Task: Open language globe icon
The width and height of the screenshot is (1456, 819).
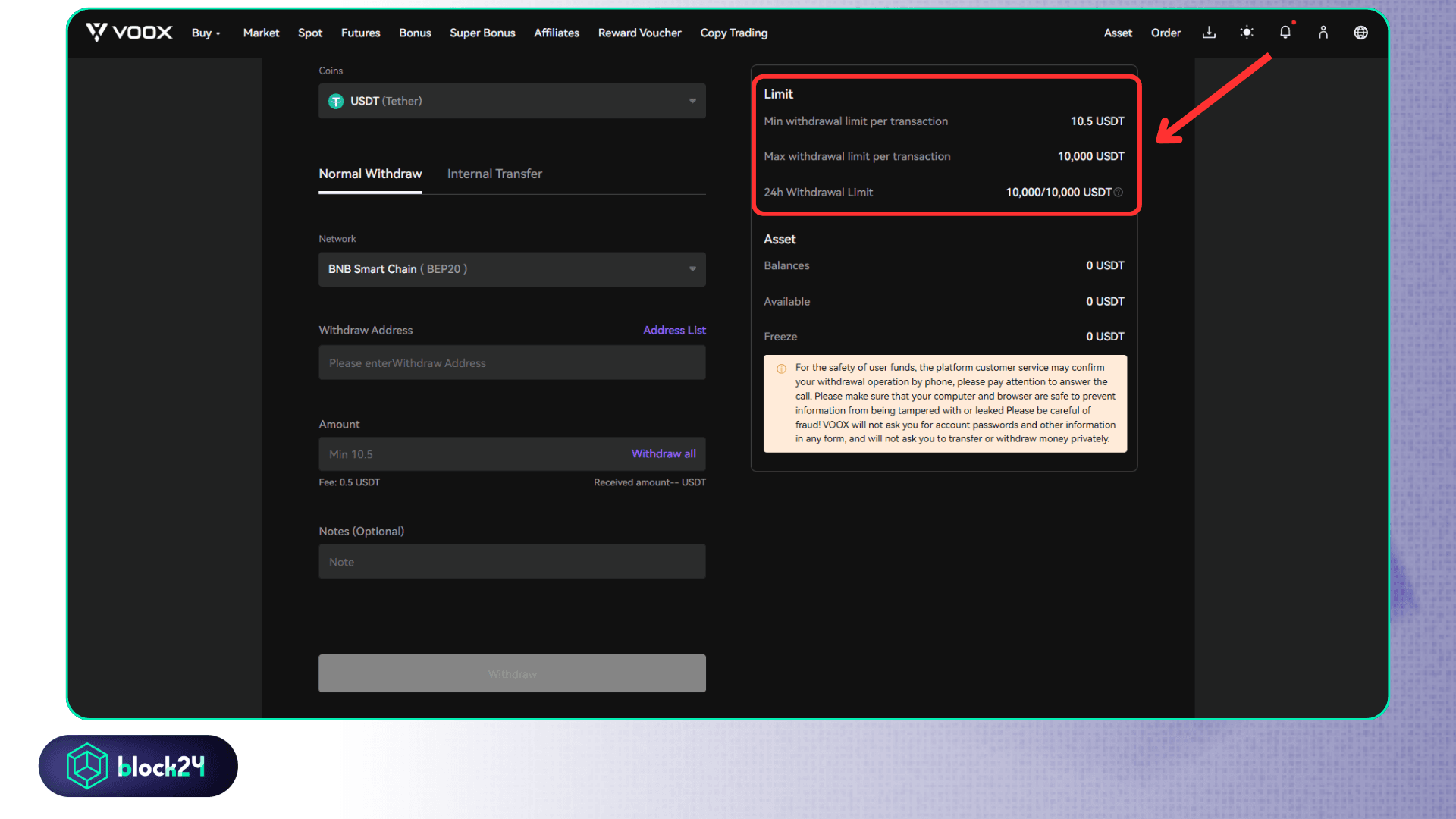Action: click(x=1360, y=33)
